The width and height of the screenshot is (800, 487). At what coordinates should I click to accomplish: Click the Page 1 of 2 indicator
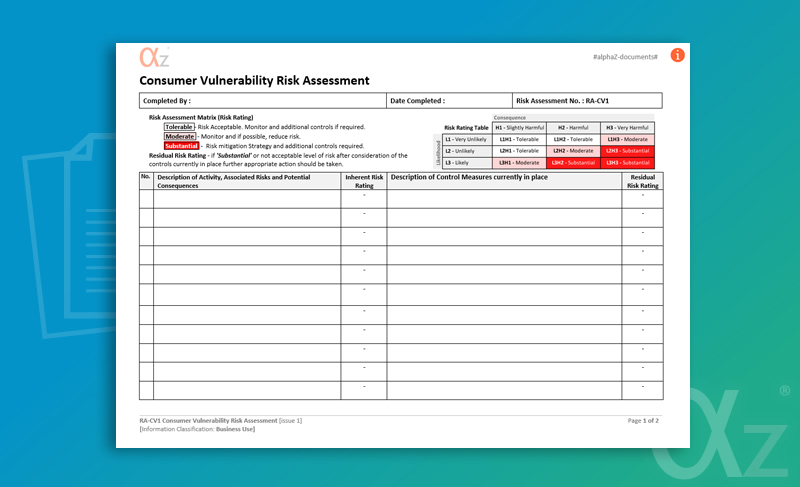point(643,421)
